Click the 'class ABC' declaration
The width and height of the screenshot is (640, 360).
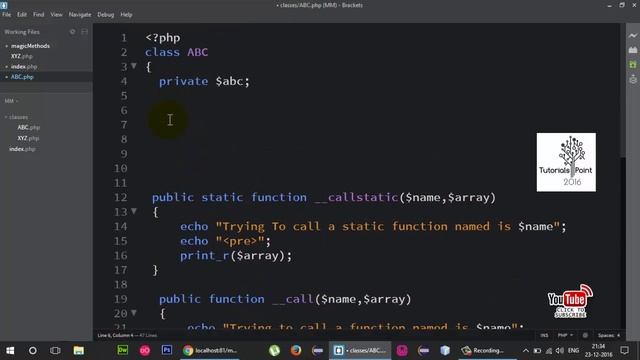pos(176,52)
